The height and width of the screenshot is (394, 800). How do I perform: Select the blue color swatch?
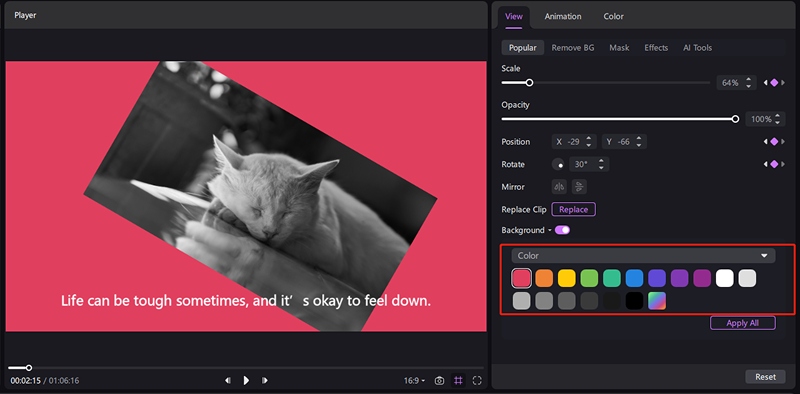(634, 278)
